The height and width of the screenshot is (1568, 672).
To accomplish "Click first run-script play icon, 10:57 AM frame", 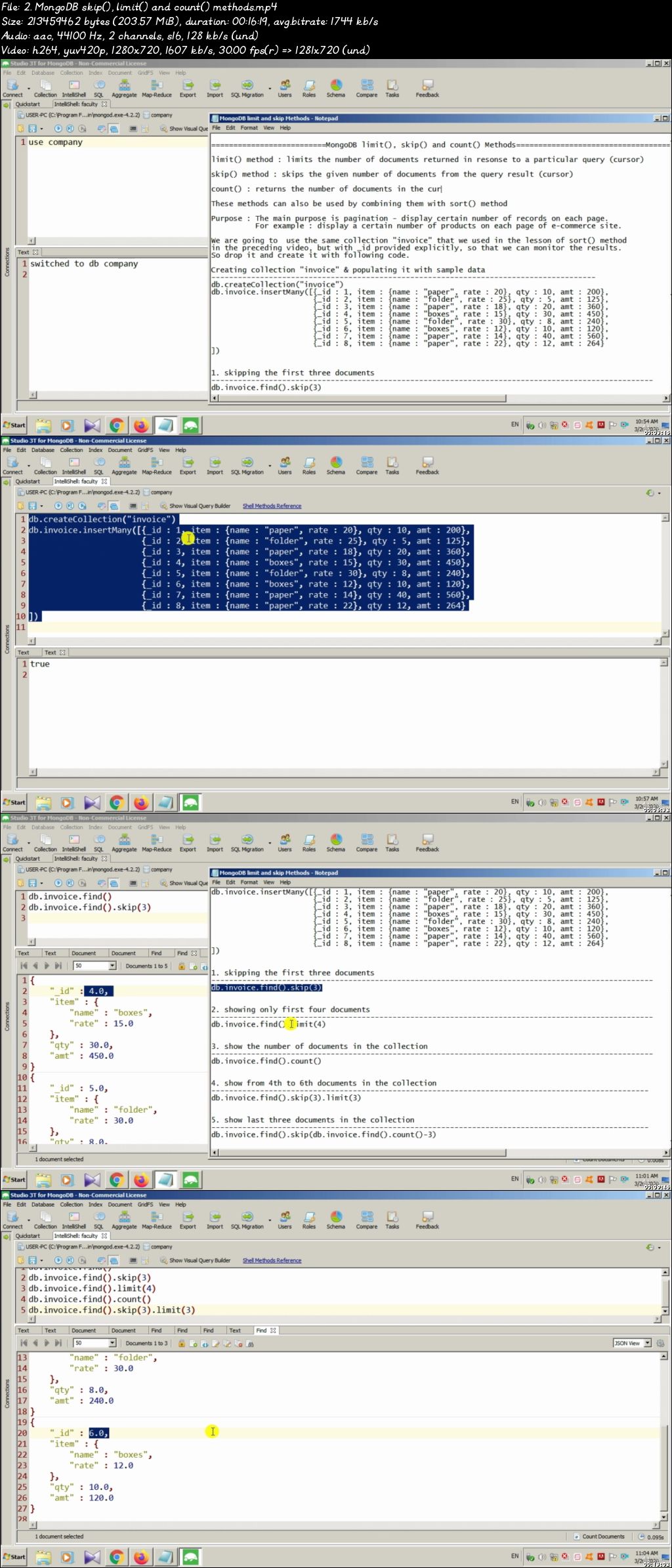I will click(x=58, y=506).
